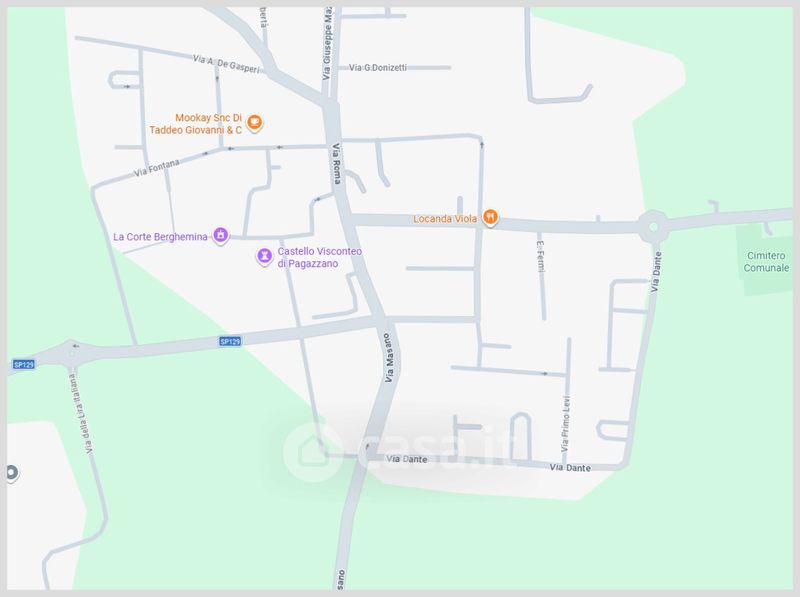Click the Castello Visconteo purple marker
The image size is (800, 597).
(x=264, y=256)
